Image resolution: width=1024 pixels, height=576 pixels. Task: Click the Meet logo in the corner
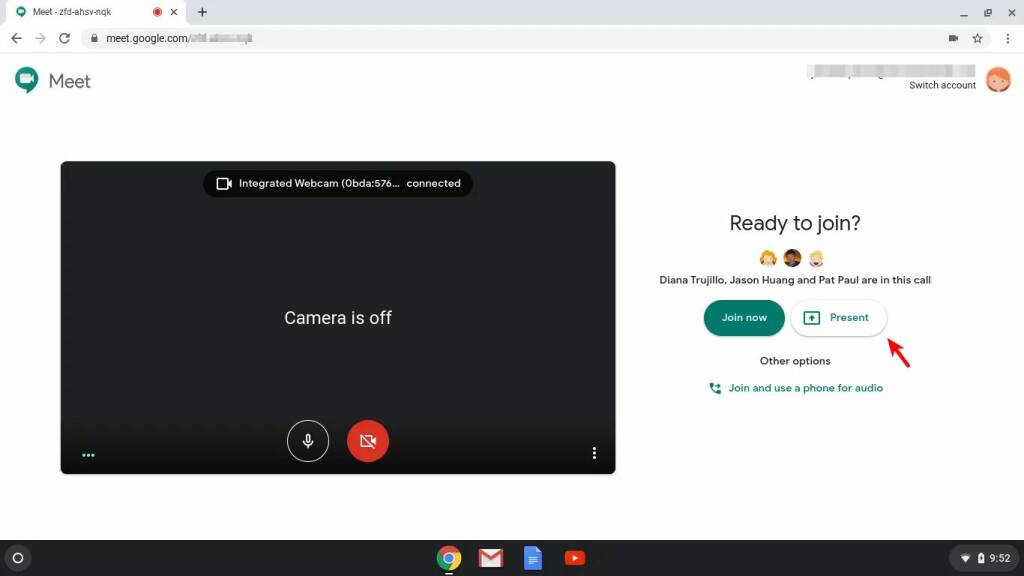[x=51, y=80]
